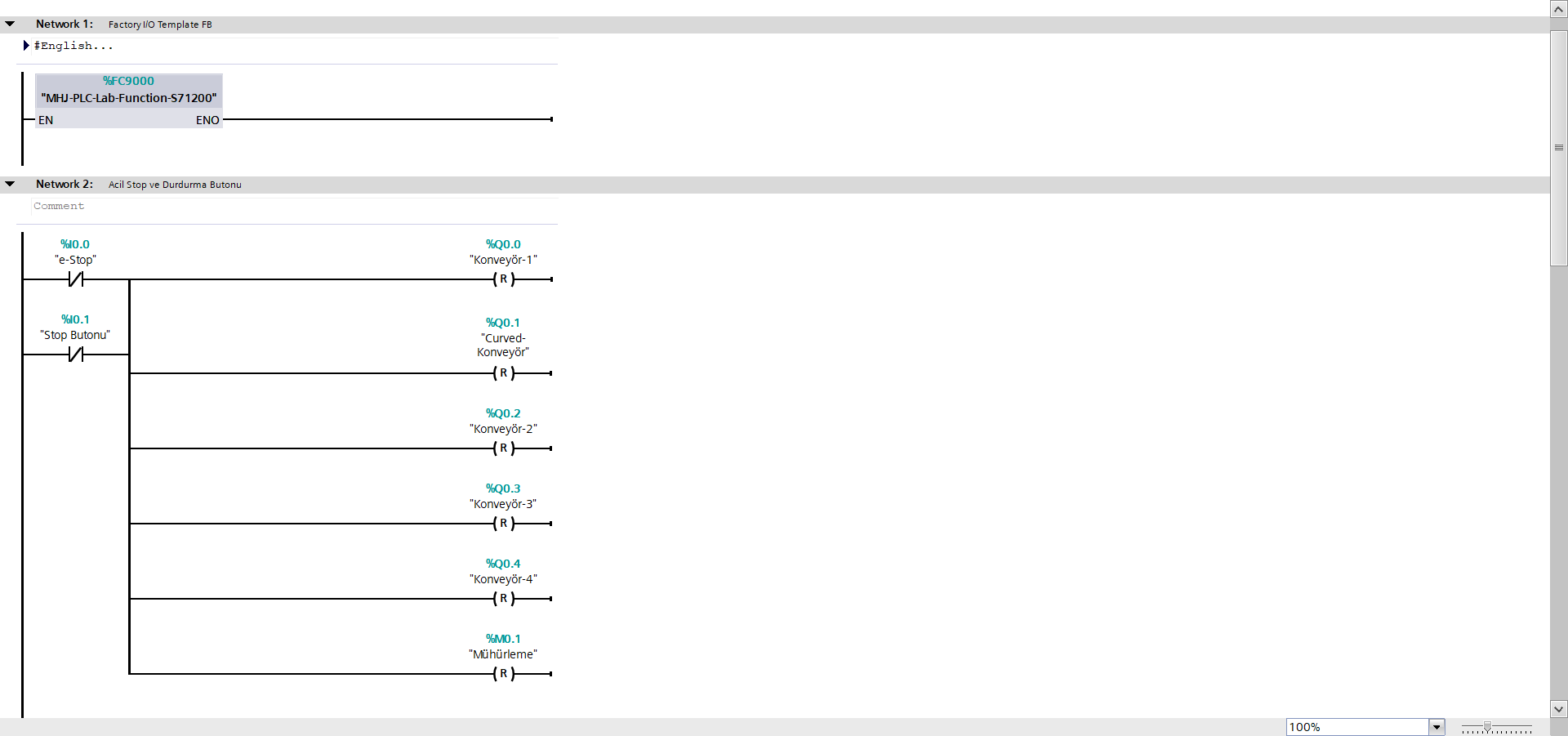This screenshot has width=1568, height=736.
Task: Click the zoom level slider
Action: click(x=1488, y=727)
